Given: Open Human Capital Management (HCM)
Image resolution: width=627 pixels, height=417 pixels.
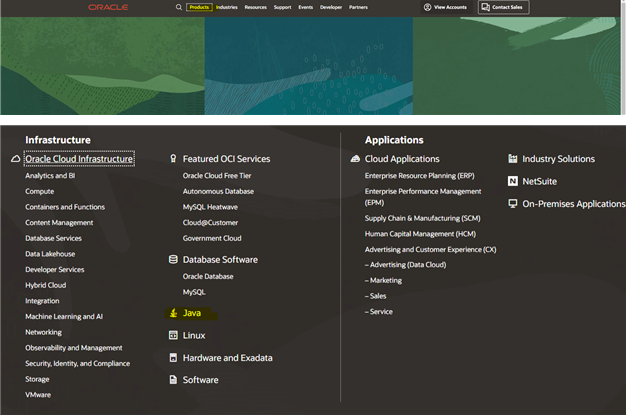Looking at the screenshot, I should 420,233.
